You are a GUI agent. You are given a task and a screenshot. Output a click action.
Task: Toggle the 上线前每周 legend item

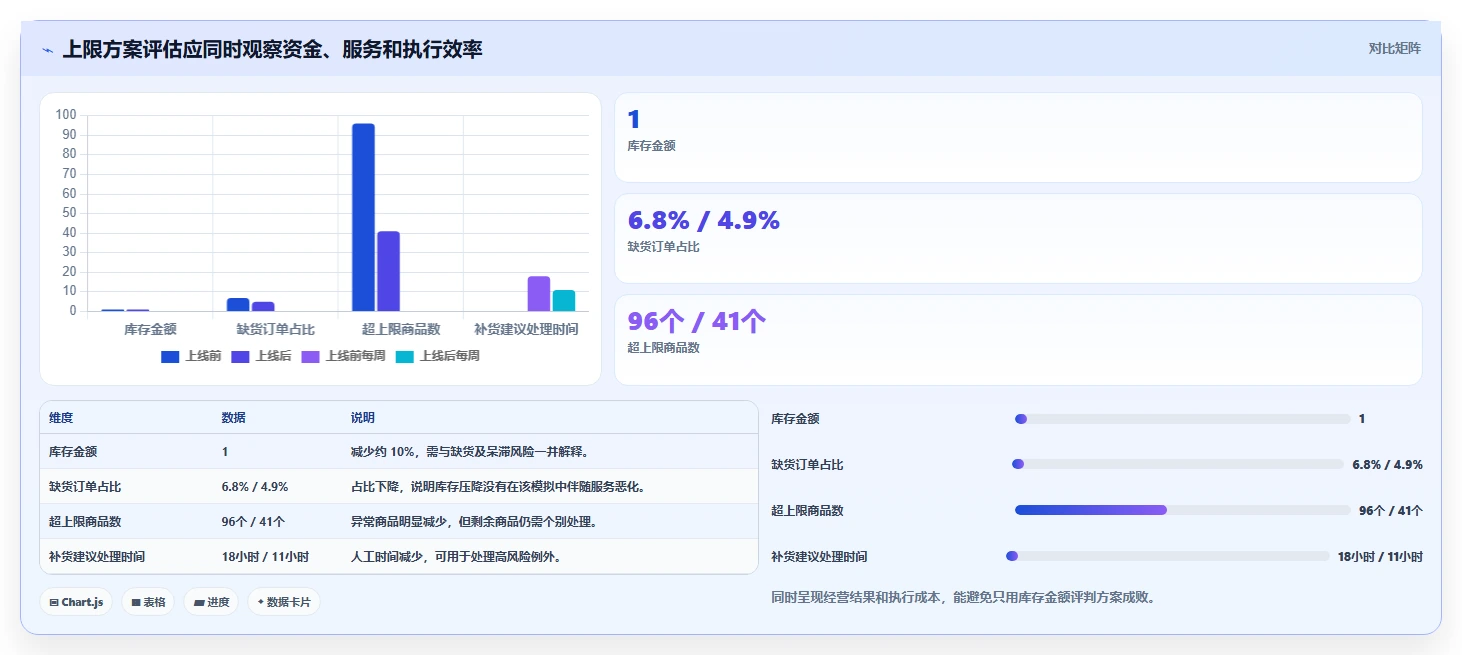[x=343, y=356]
